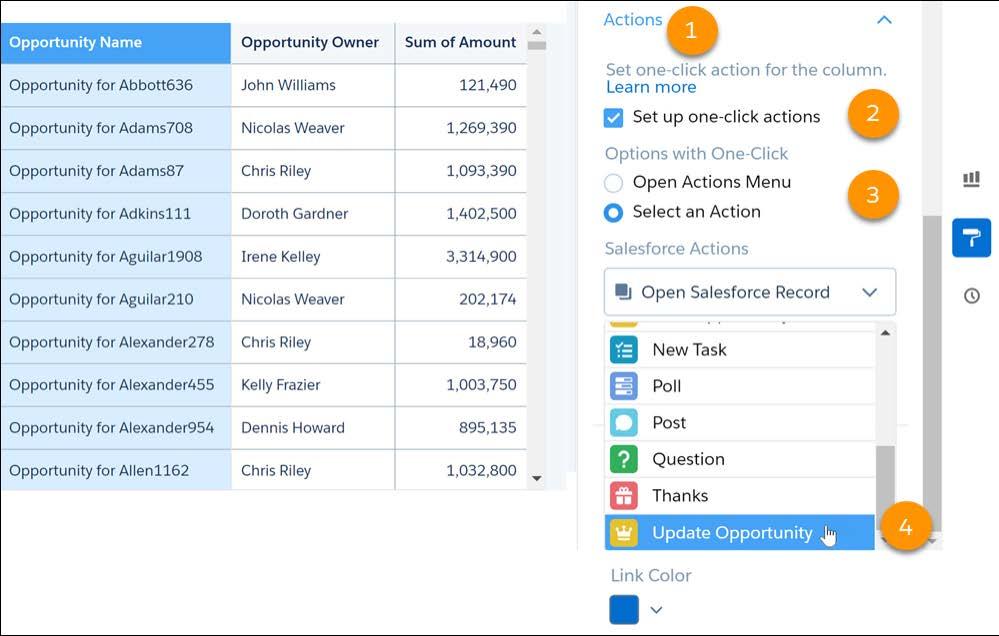Click the Kelly Frazier owner cell
Viewport: 999px width, 636px height.
pyautogui.click(x=313, y=385)
